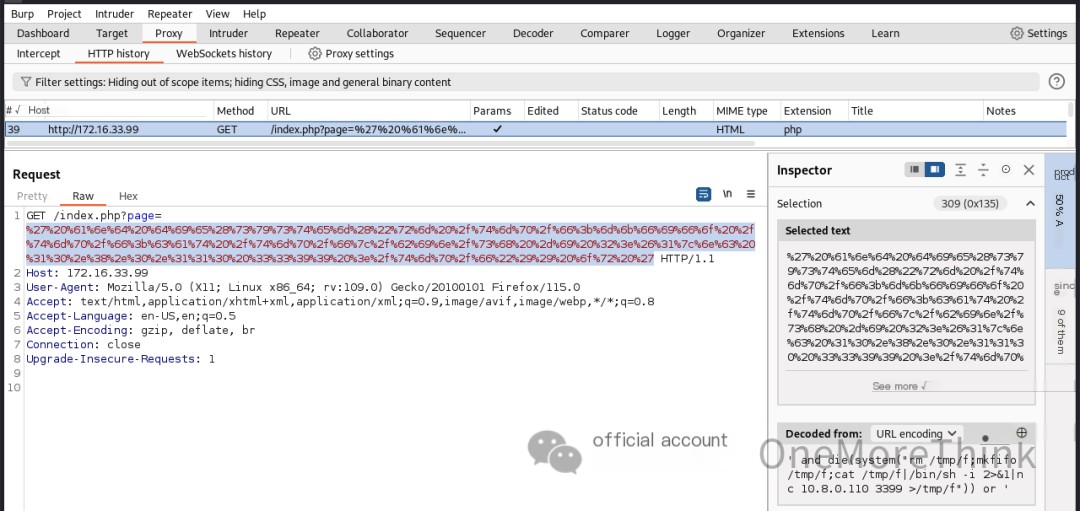The height and width of the screenshot is (511, 1080).
Task: Collapse the Selection section chevron
Action: click(x=1030, y=204)
